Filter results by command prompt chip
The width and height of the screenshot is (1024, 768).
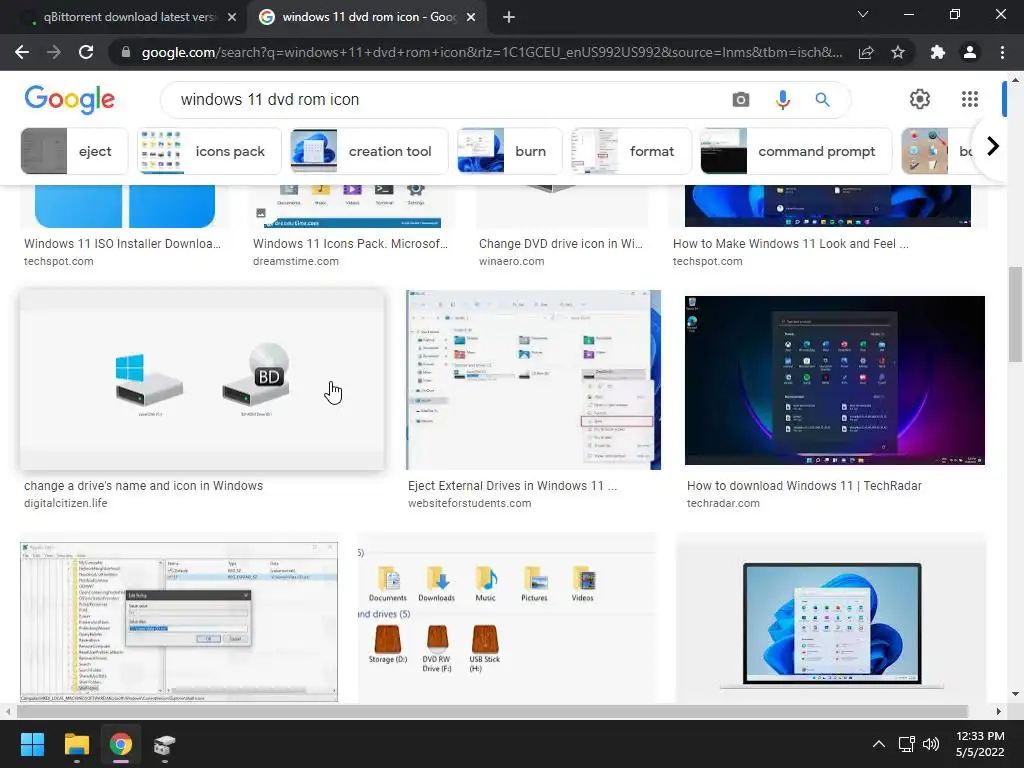coord(795,151)
